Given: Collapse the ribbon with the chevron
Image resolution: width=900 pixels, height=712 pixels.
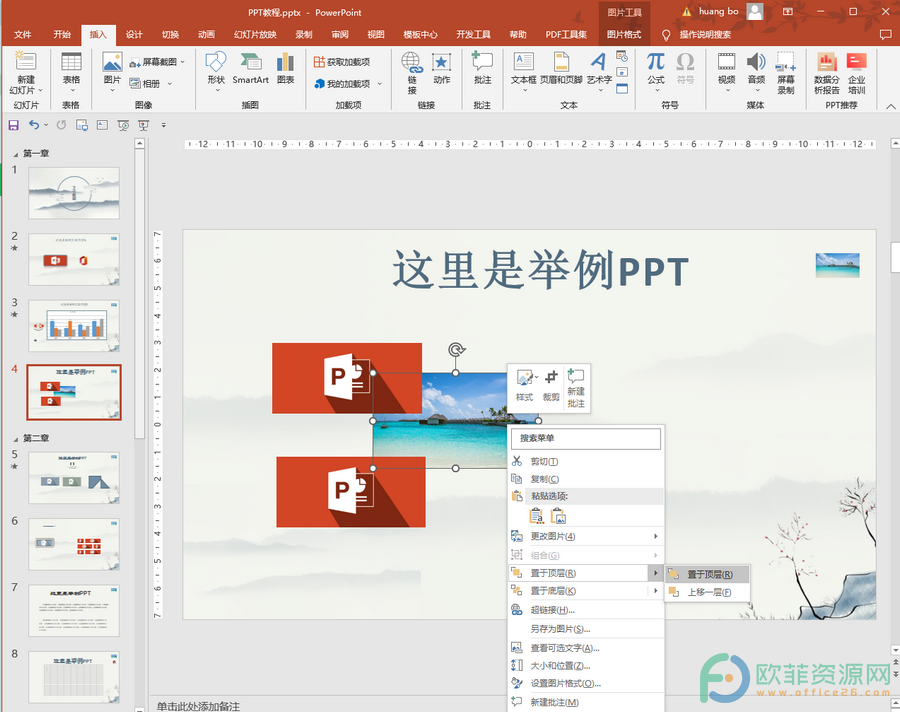Looking at the screenshot, I should click(890, 106).
